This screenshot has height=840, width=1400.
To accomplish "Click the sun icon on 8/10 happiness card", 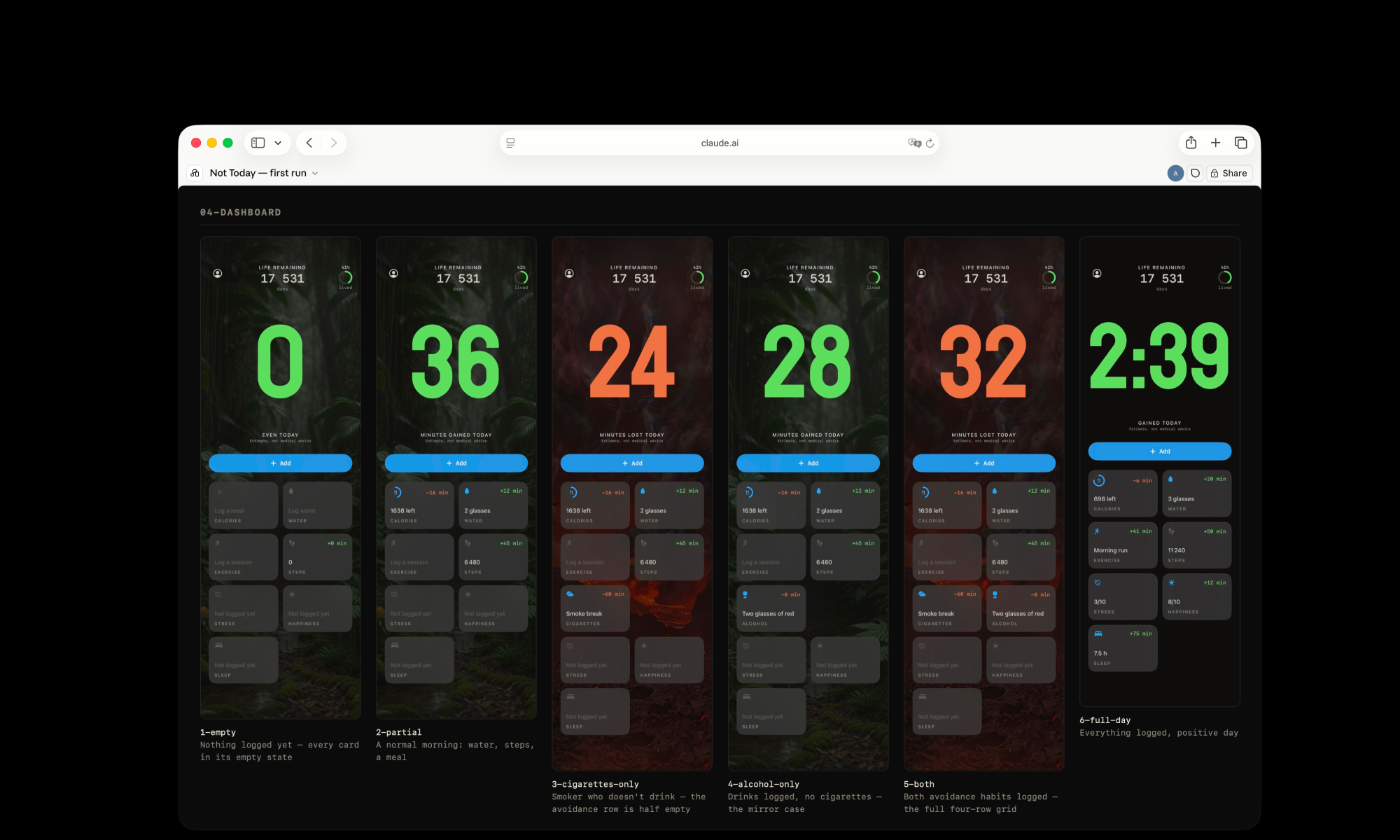I will click(1171, 582).
